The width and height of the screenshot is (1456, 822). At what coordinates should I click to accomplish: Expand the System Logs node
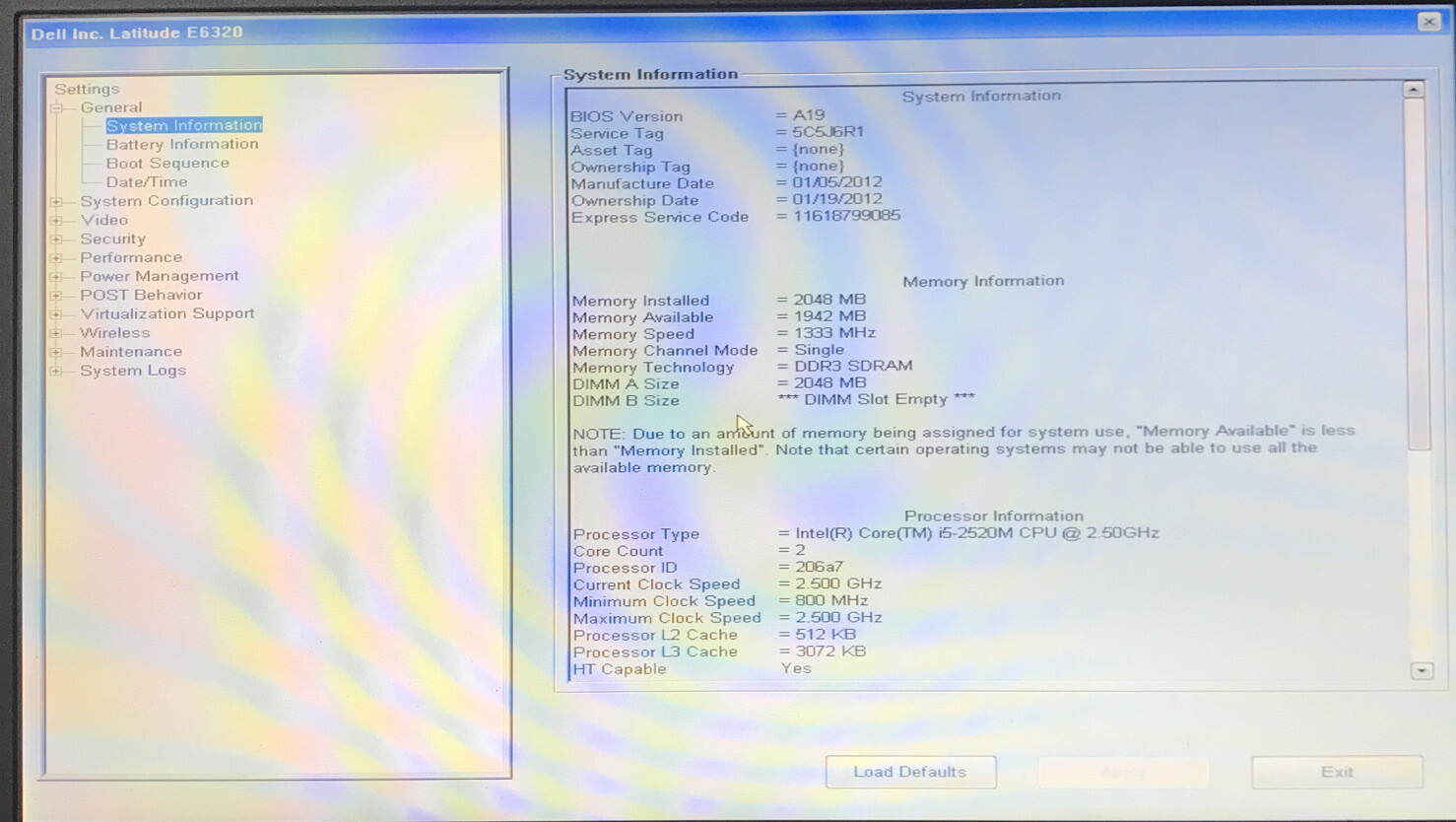[x=57, y=372]
